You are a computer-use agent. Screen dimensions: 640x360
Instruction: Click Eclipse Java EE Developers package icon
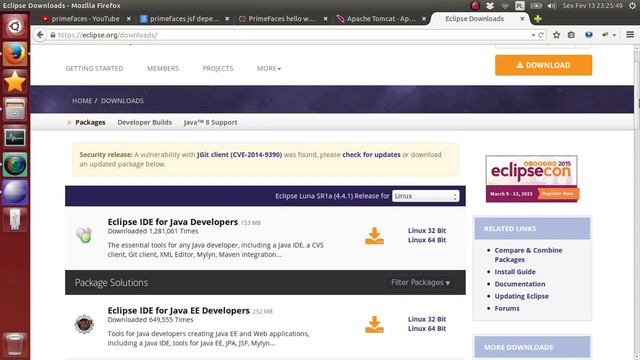(x=84, y=324)
